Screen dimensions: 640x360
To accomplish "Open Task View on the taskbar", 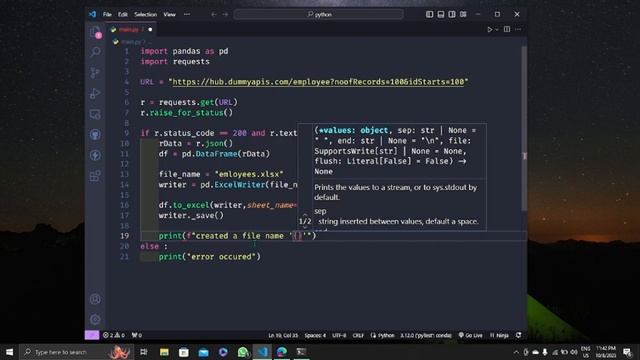I will tap(144, 352).
